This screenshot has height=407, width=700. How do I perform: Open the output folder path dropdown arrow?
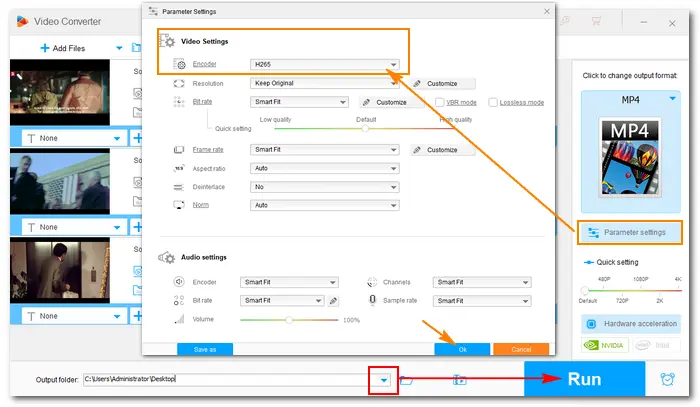[384, 380]
